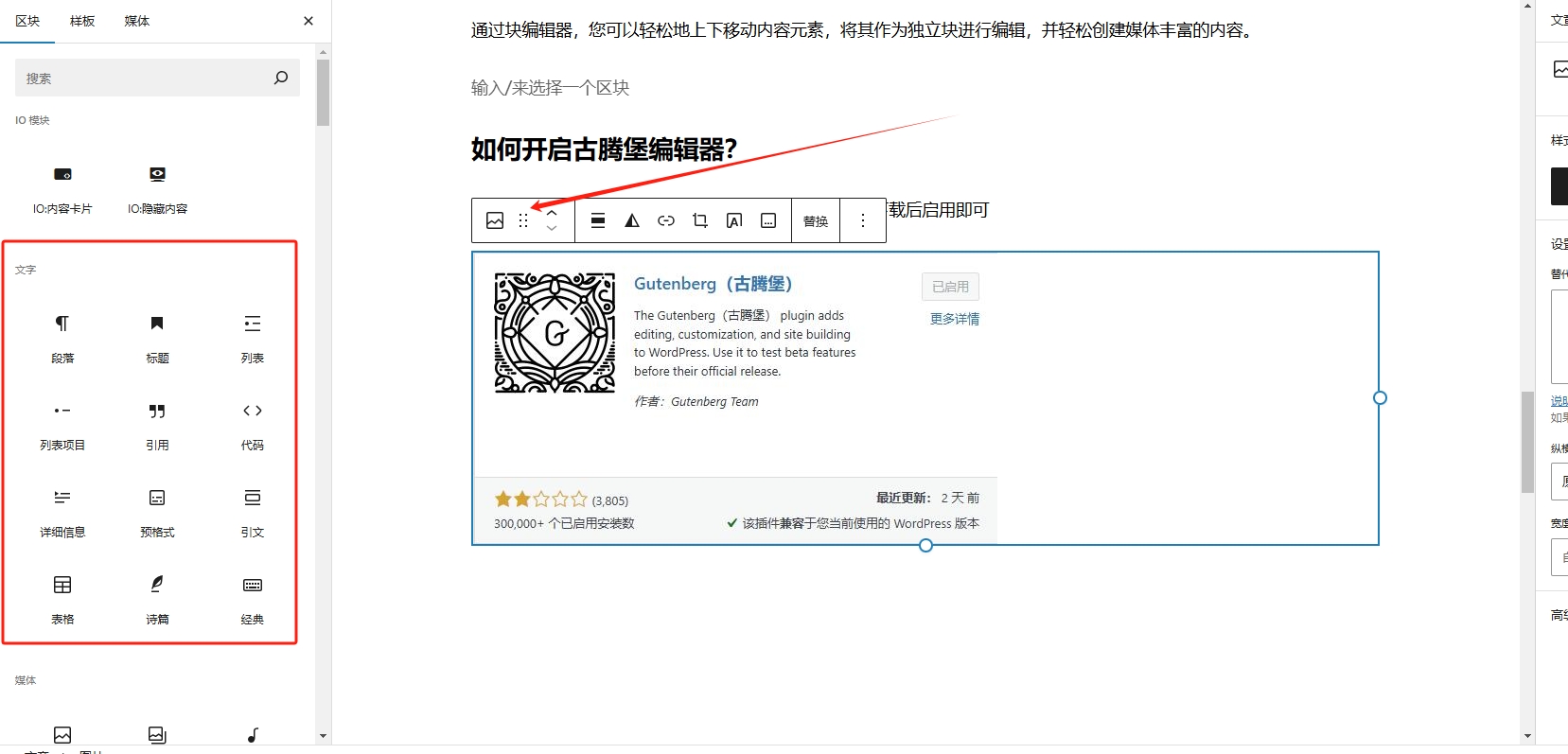Add a 引用 quote block
This screenshot has width=1568, height=754.
(157, 426)
